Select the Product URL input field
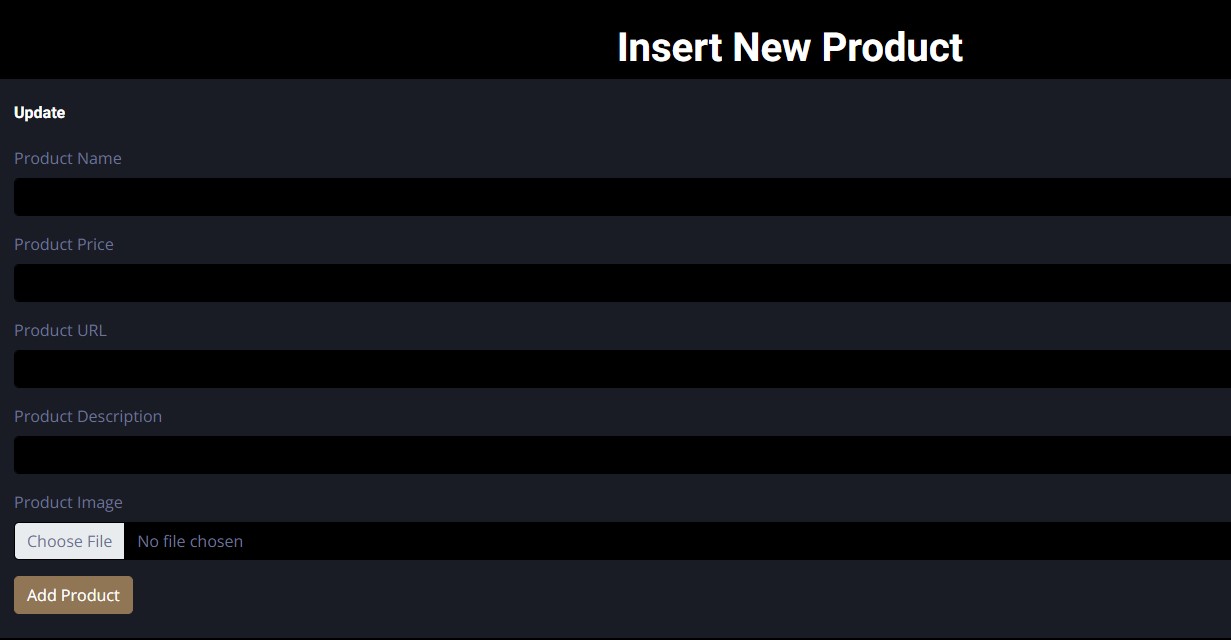Viewport: 1231px width, 640px height. (620, 369)
